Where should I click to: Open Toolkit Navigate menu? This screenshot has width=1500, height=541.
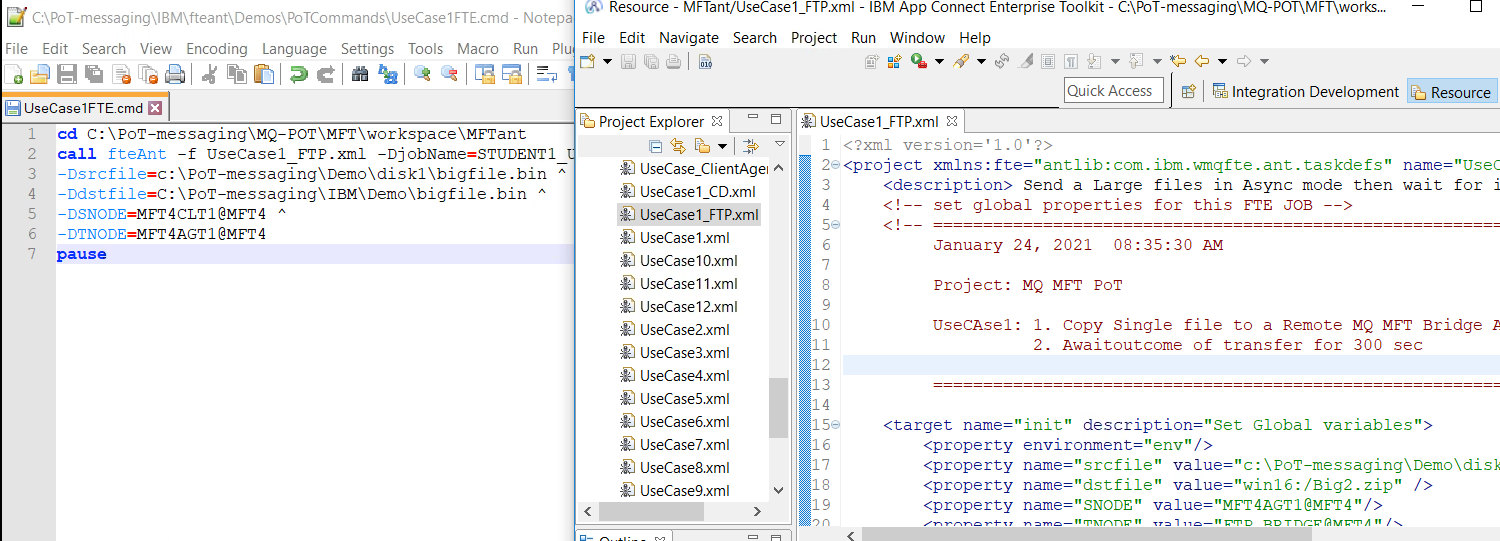pyautogui.click(x=689, y=37)
